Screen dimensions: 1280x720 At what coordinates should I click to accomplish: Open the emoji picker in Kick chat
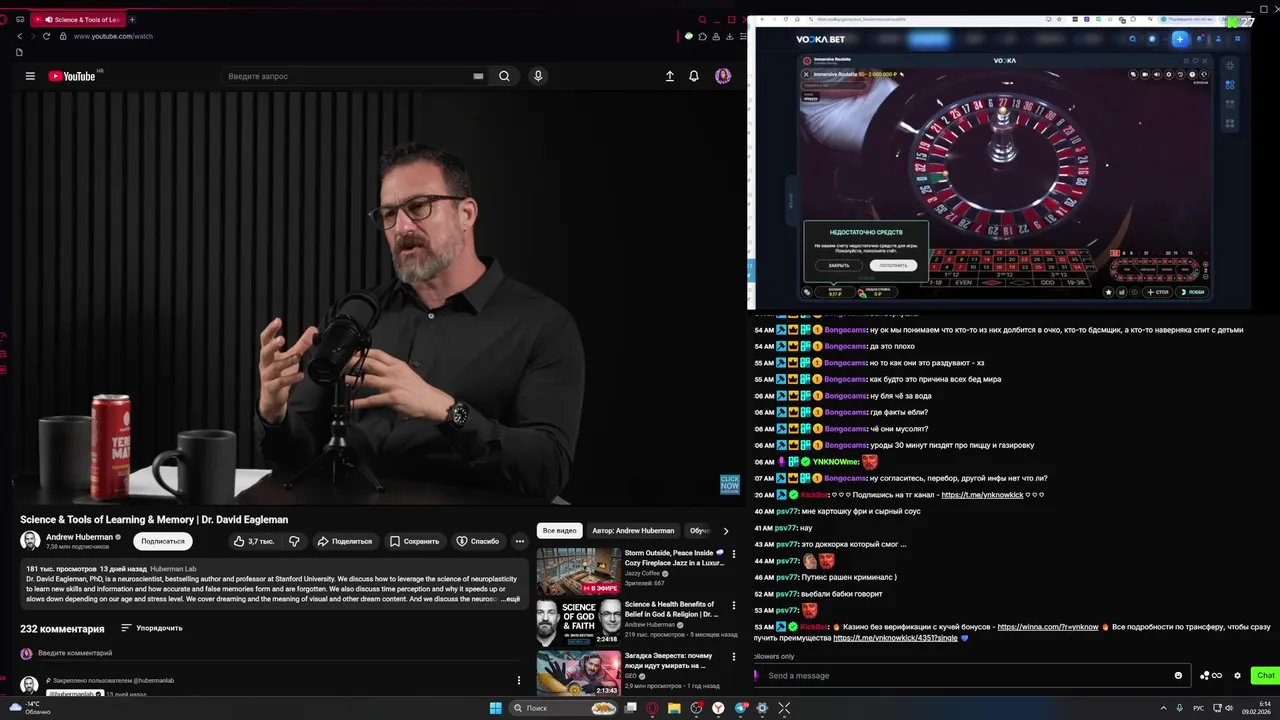coord(1178,675)
